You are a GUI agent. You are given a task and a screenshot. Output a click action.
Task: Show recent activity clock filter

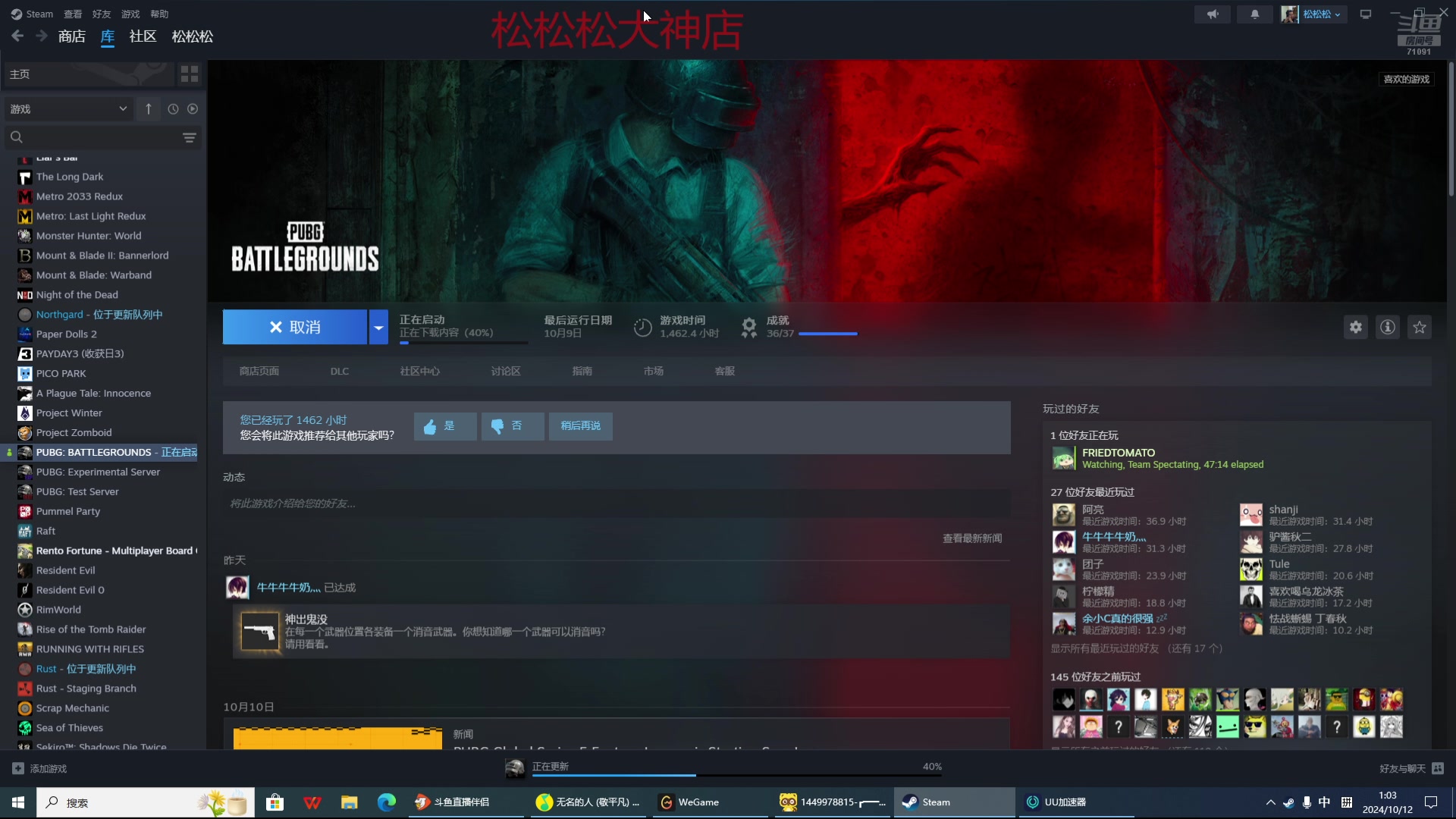(x=173, y=109)
